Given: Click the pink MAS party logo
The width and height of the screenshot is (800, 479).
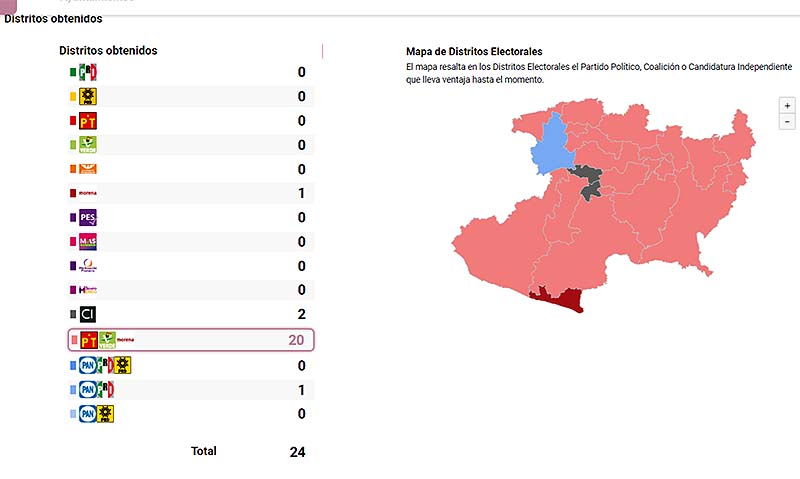Looking at the screenshot, I should coord(88,242).
